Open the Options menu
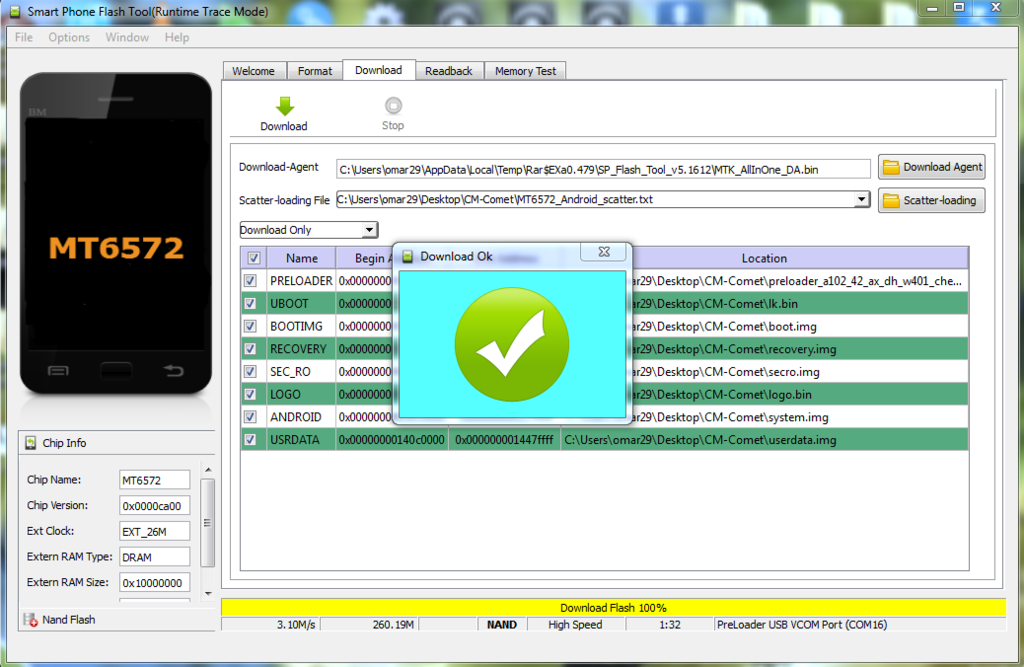The width and height of the screenshot is (1024, 667). click(x=69, y=37)
